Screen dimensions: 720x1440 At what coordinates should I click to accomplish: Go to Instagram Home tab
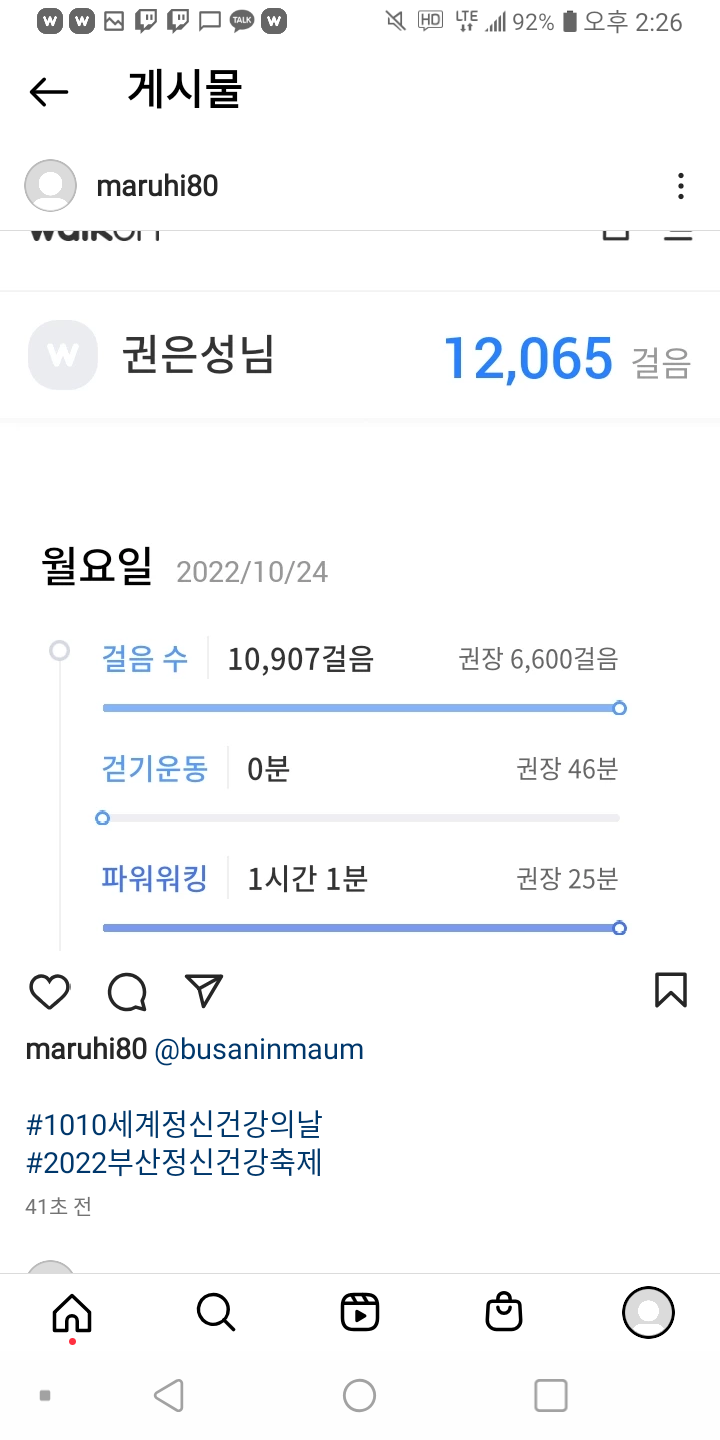72,1311
